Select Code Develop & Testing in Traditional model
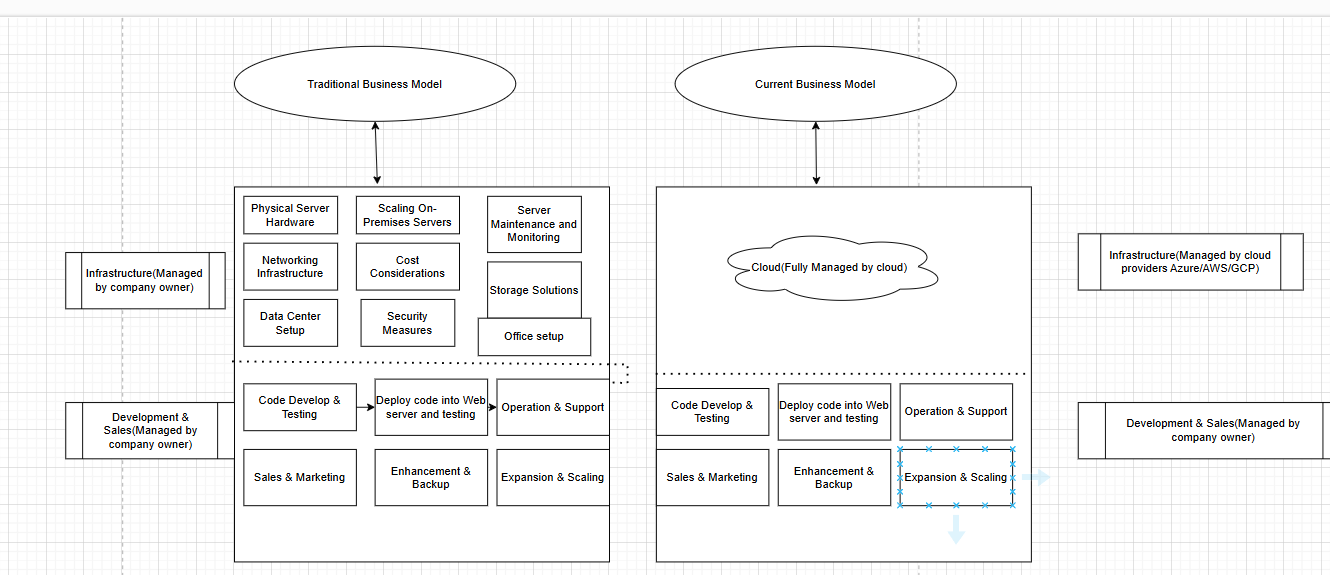This screenshot has height=575, width=1330. pyautogui.click(x=300, y=407)
